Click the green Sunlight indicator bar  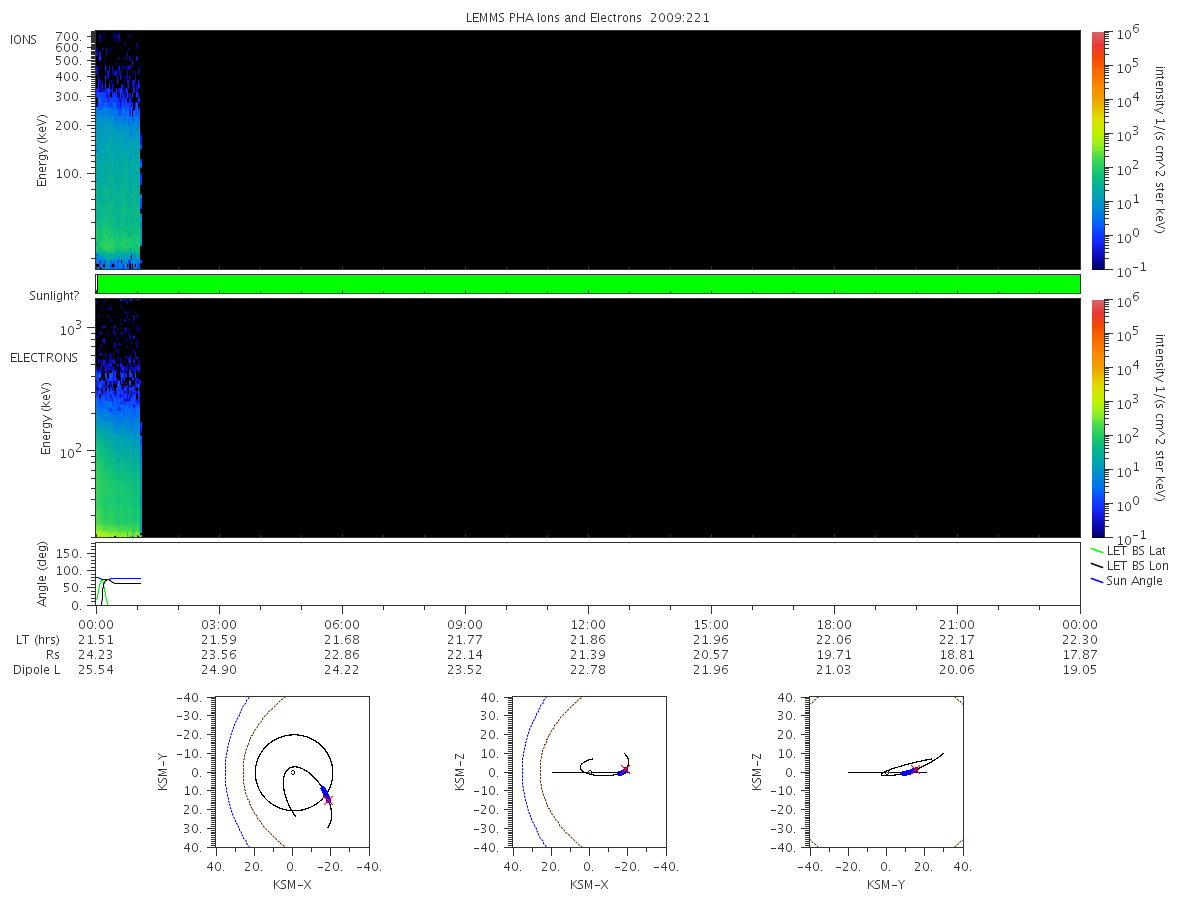click(588, 284)
